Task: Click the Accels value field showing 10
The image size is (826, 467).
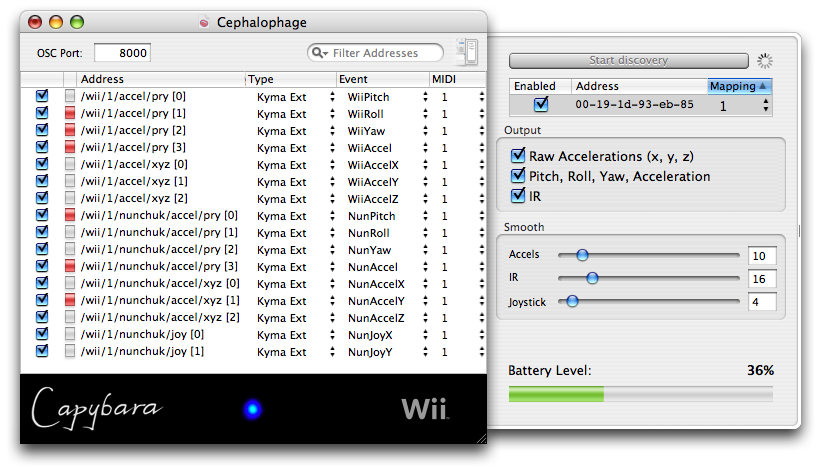Action: point(762,256)
